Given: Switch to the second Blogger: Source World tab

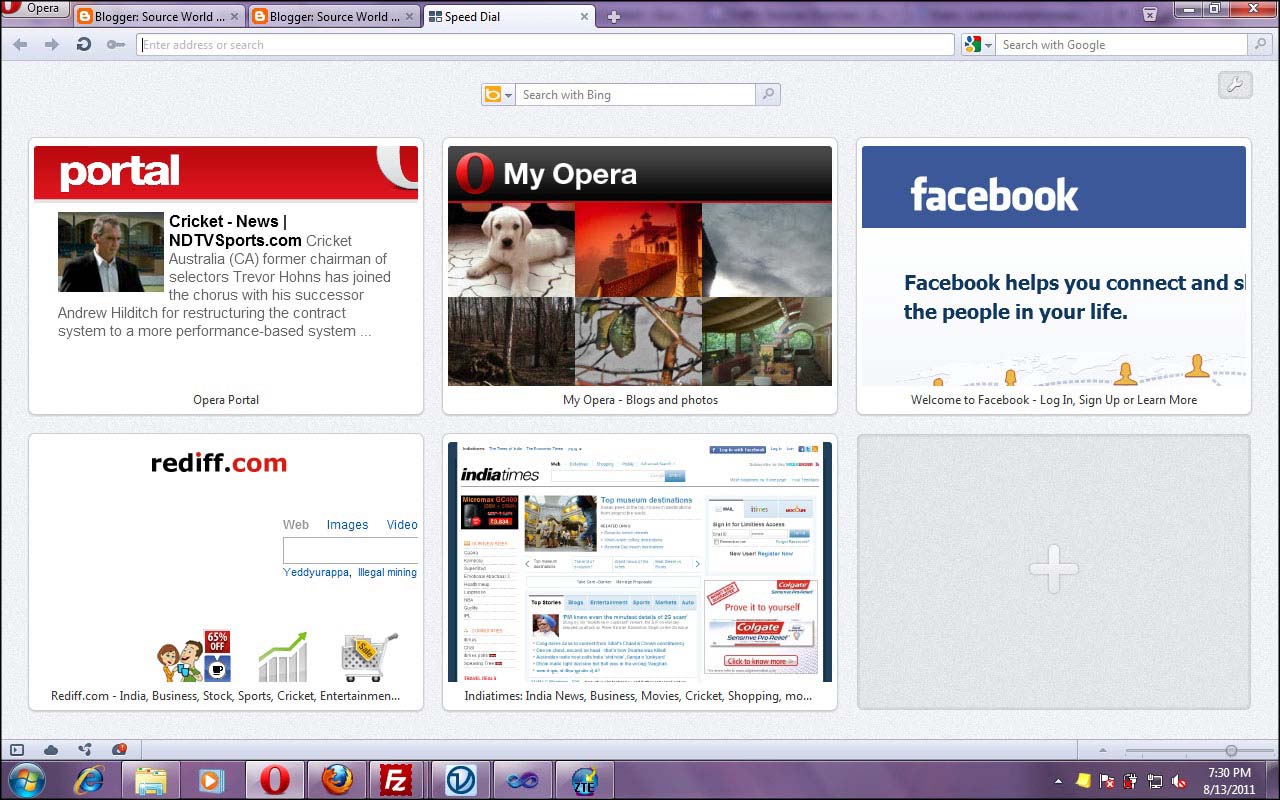Looking at the screenshot, I should (x=334, y=16).
